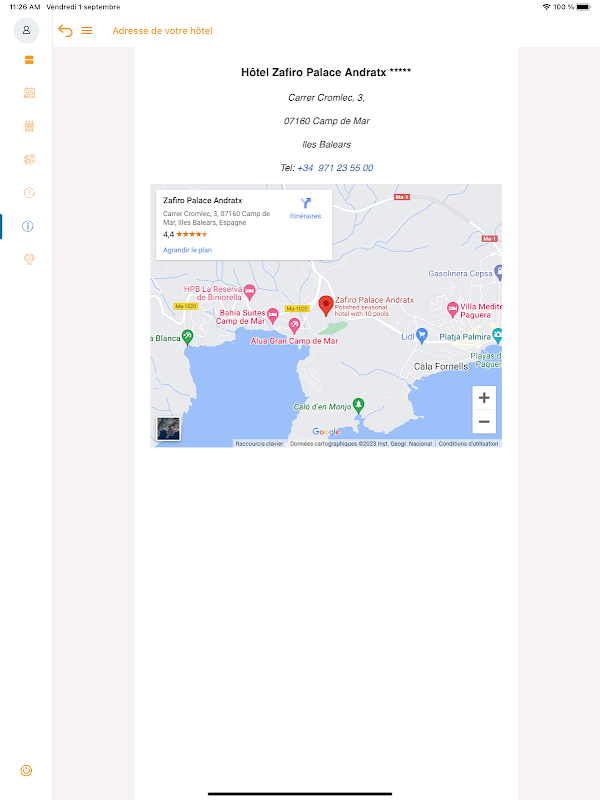
Task: Zoom in on the map
Action: pos(484,398)
